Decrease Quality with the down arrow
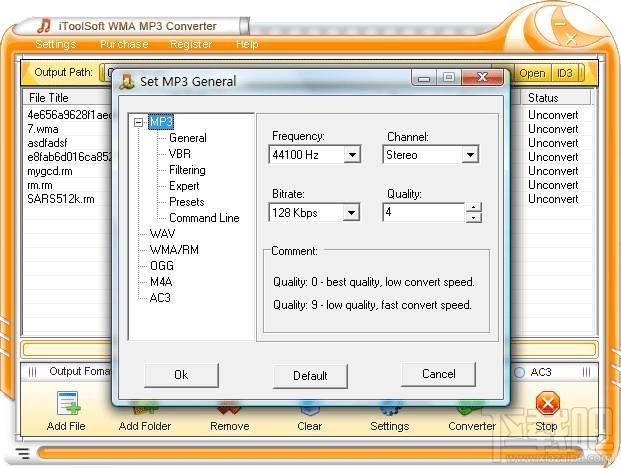621x468 pixels. (474, 217)
